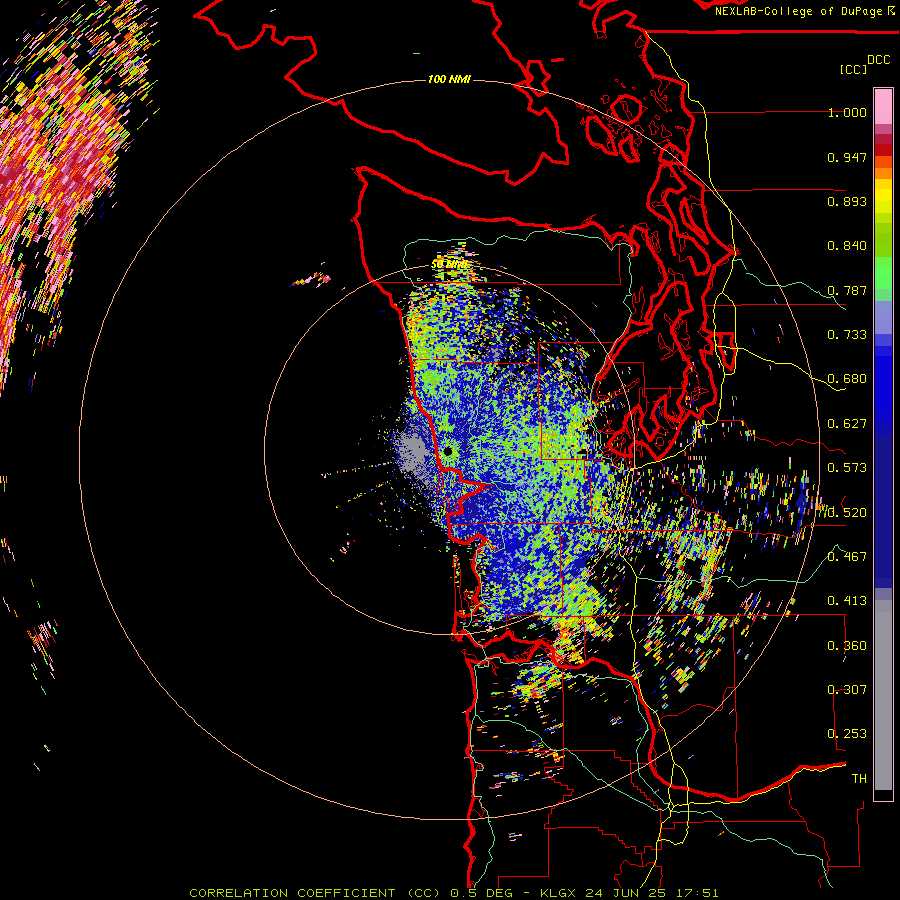The image size is (900, 900).
Task: Pick the pink top colorbar segment
Action: click(x=883, y=107)
